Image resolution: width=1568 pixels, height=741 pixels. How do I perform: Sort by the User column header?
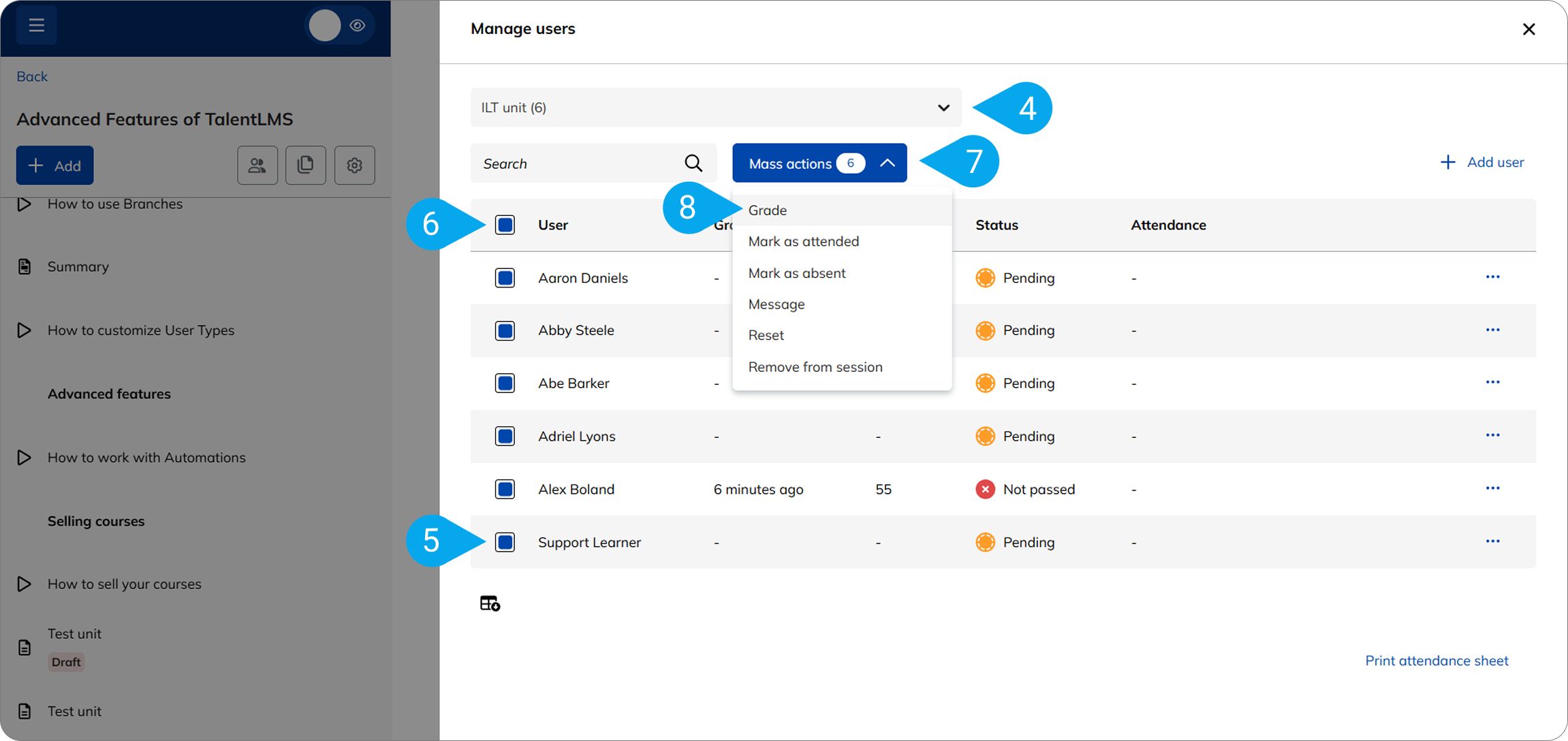[x=552, y=225]
